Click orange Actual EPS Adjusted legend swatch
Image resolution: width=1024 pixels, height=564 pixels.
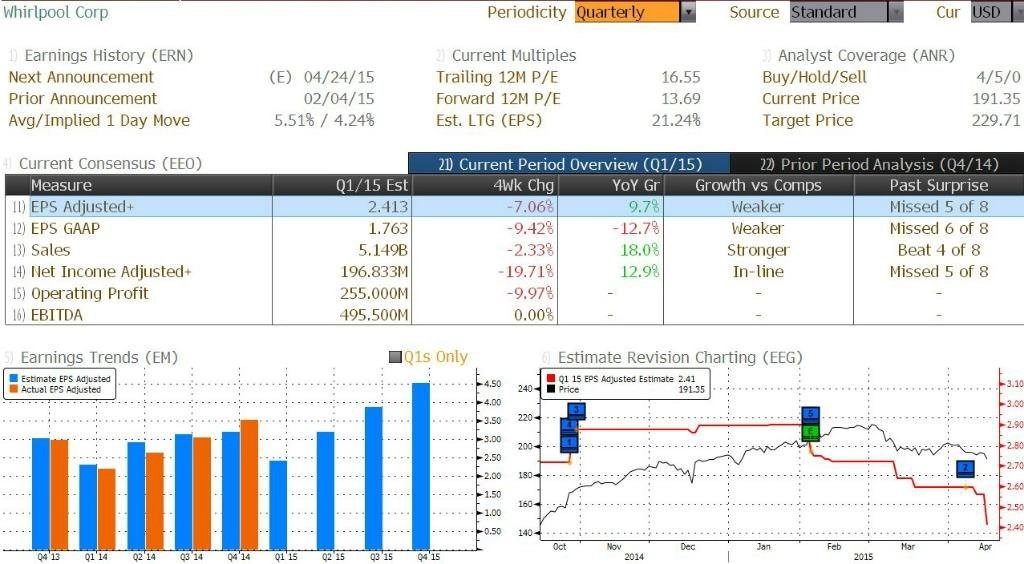(14, 389)
